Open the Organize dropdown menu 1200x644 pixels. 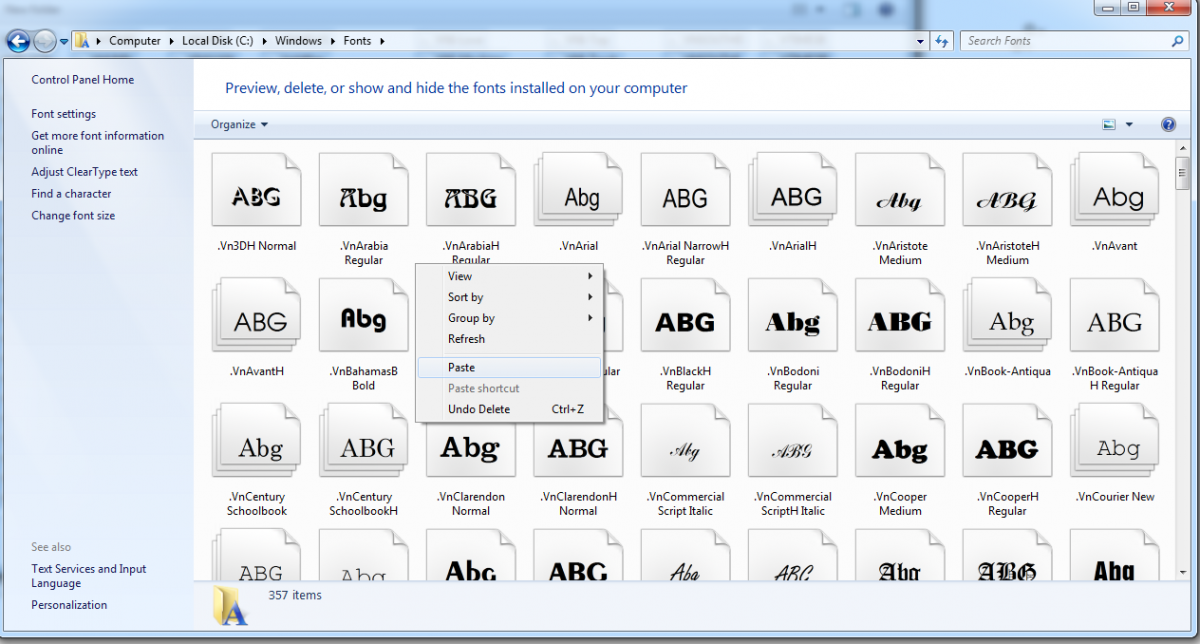tap(239, 125)
